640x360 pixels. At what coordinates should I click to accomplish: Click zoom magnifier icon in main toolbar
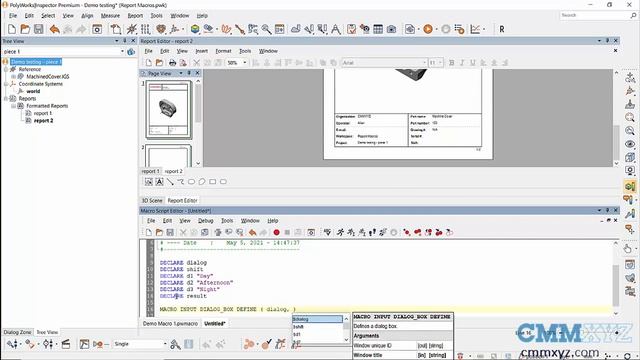point(266,29)
